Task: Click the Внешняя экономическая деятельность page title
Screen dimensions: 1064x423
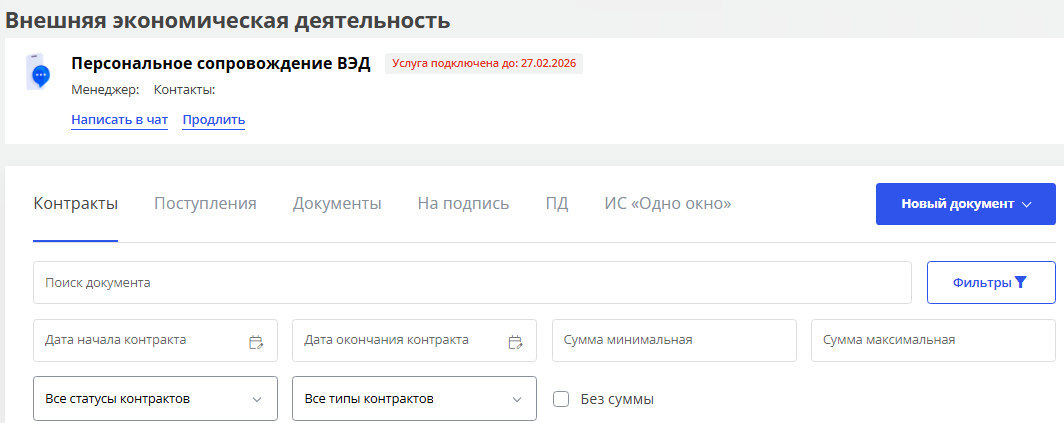Action: (x=228, y=20)
